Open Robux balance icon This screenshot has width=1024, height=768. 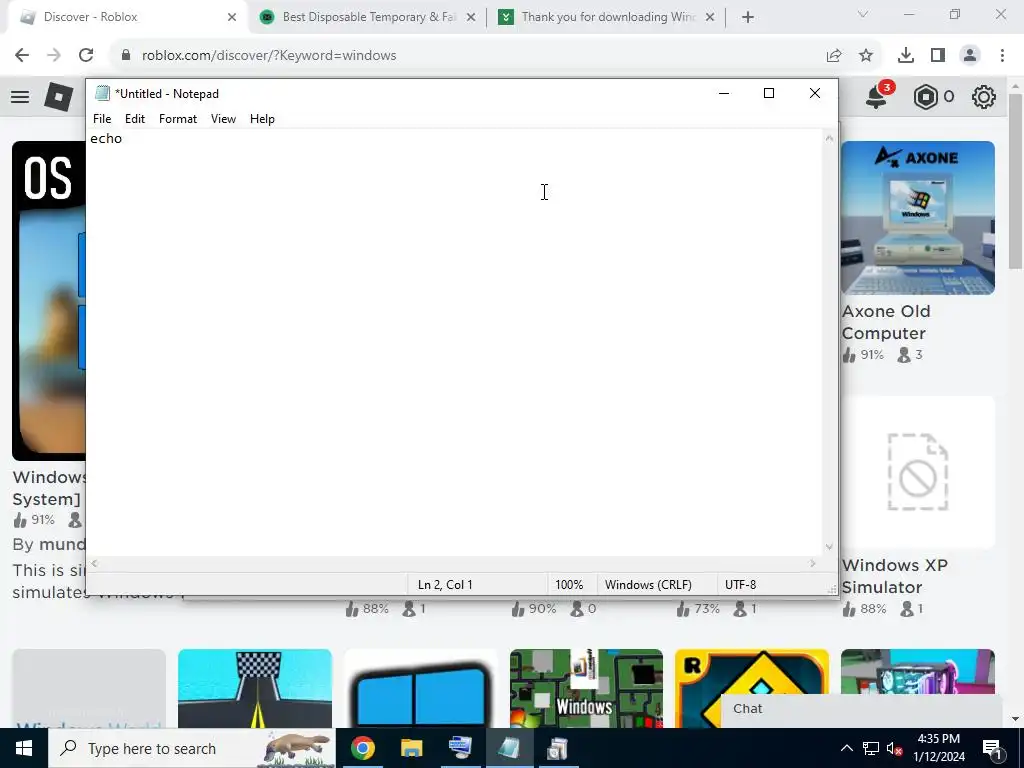pos(926,97)
